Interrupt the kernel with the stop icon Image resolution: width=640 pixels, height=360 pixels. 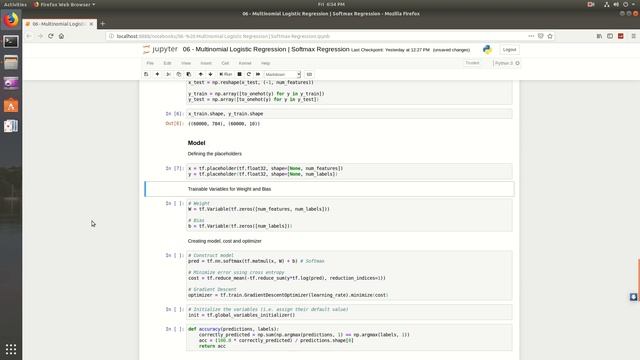240,74
